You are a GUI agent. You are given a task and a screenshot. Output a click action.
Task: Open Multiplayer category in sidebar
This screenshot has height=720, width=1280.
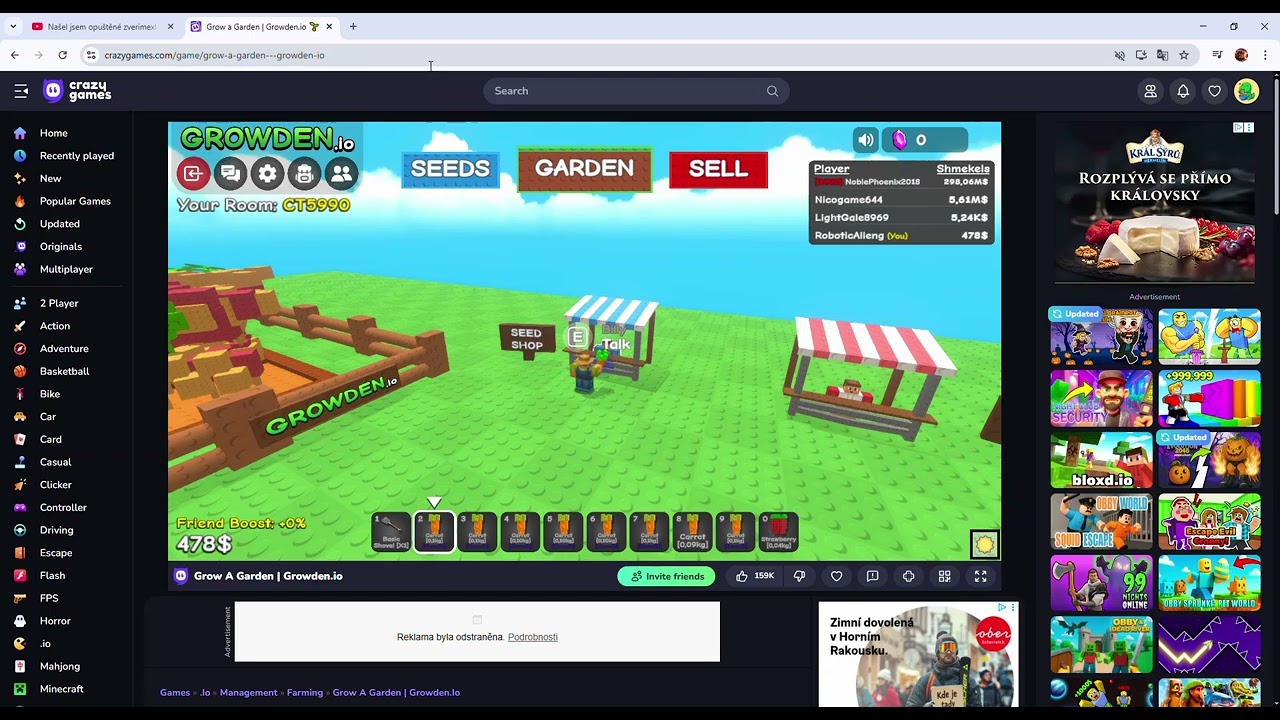coord(66,269)
